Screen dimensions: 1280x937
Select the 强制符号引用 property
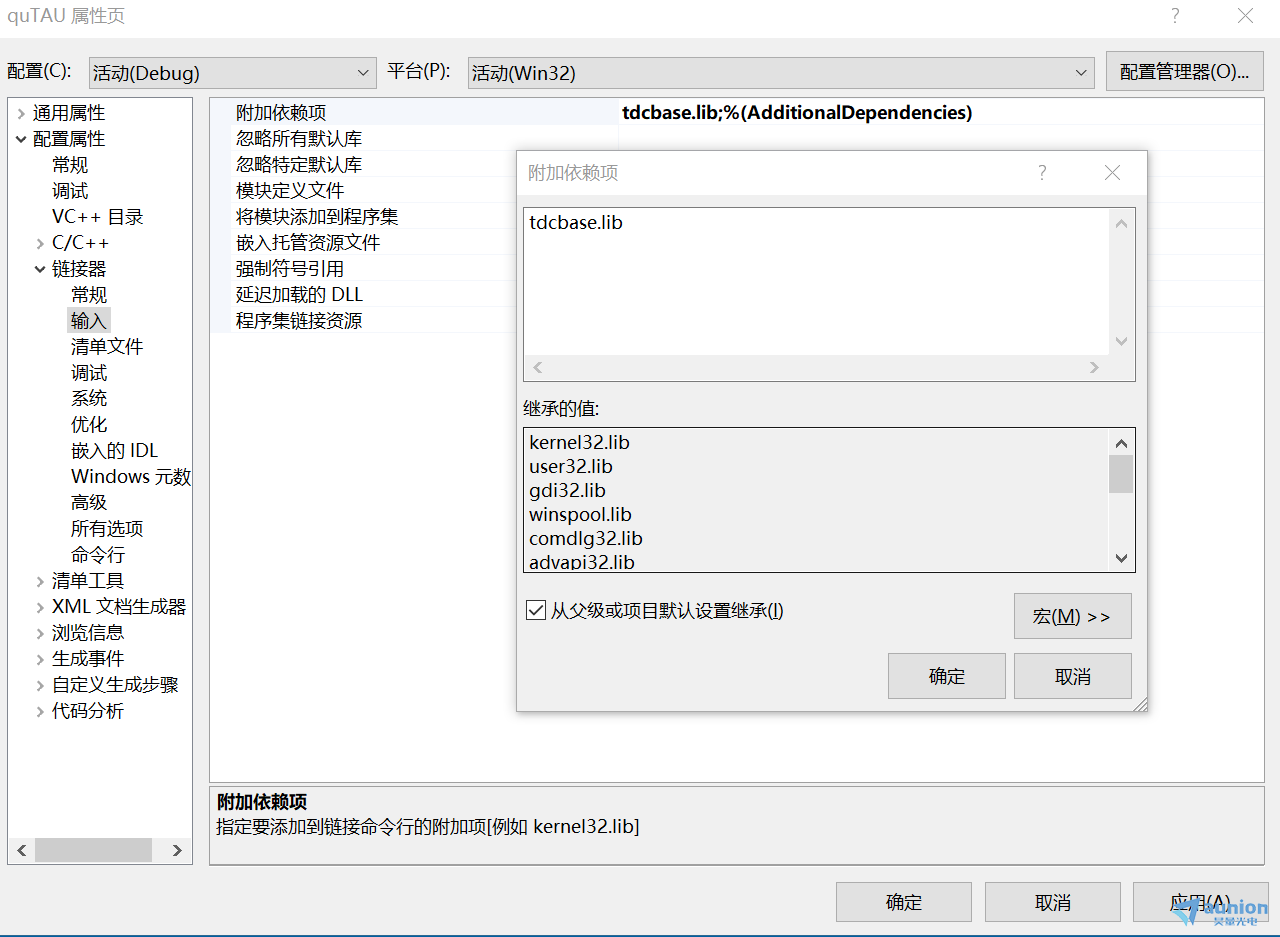(x=290, y=269)
